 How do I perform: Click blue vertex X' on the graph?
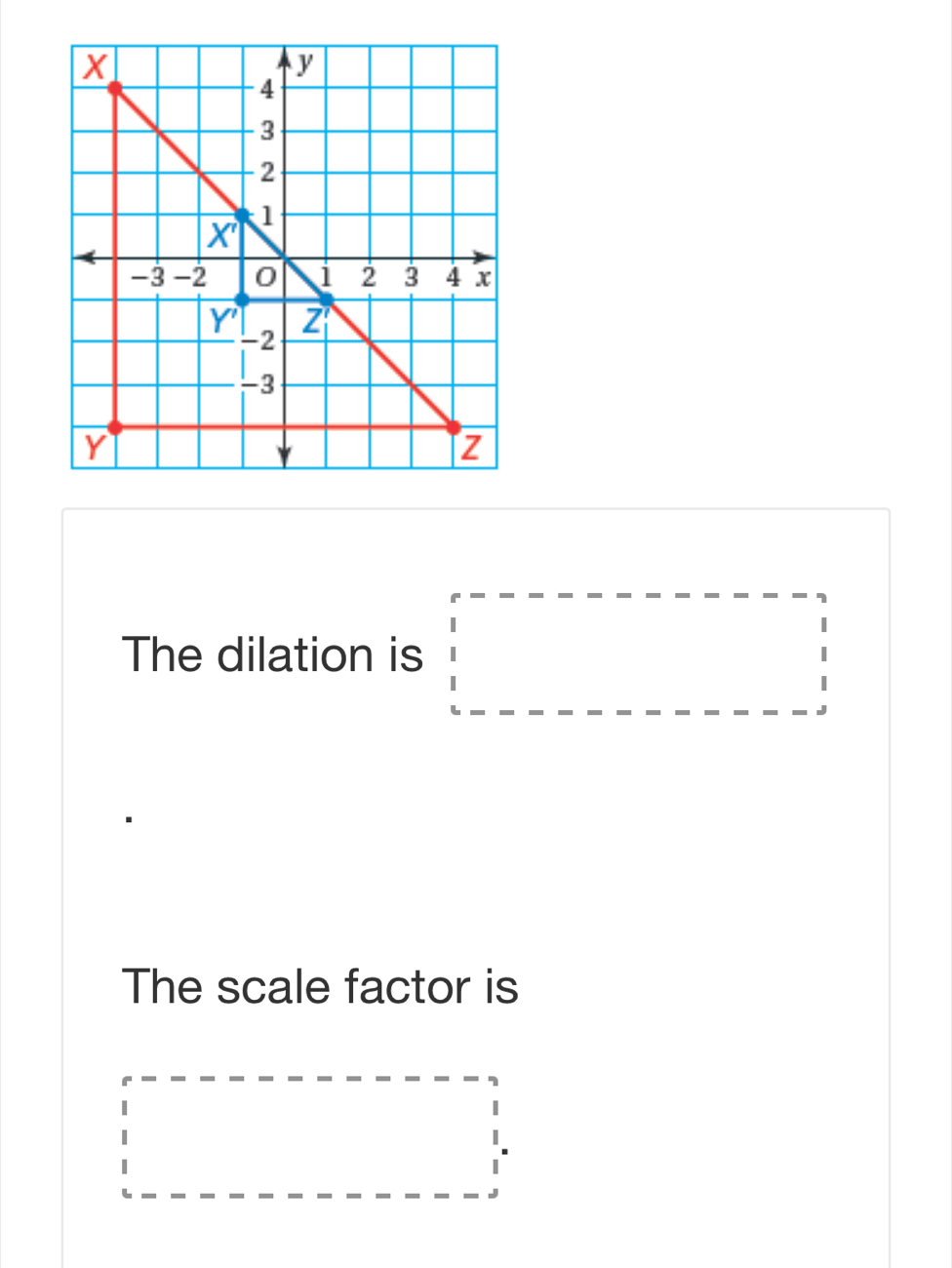point(242,215)
